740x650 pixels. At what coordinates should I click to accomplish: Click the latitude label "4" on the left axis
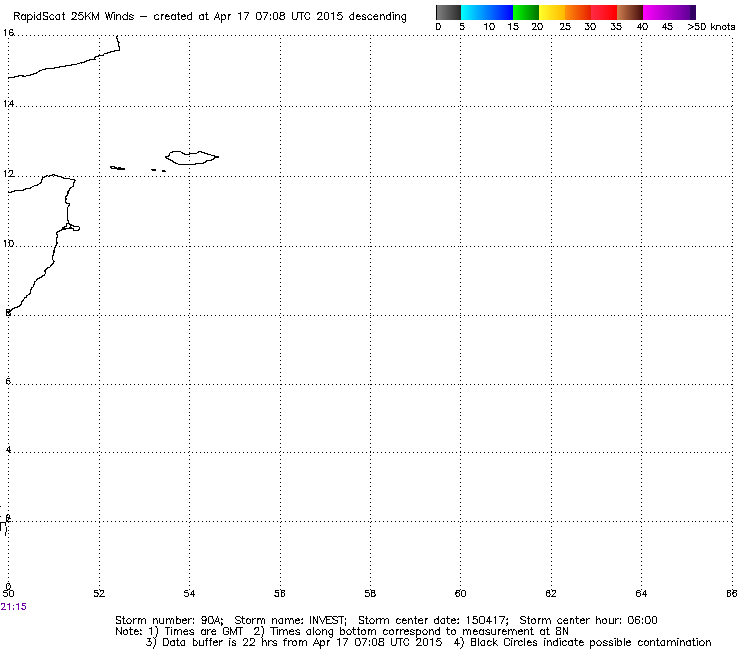(x=8, y=449)
